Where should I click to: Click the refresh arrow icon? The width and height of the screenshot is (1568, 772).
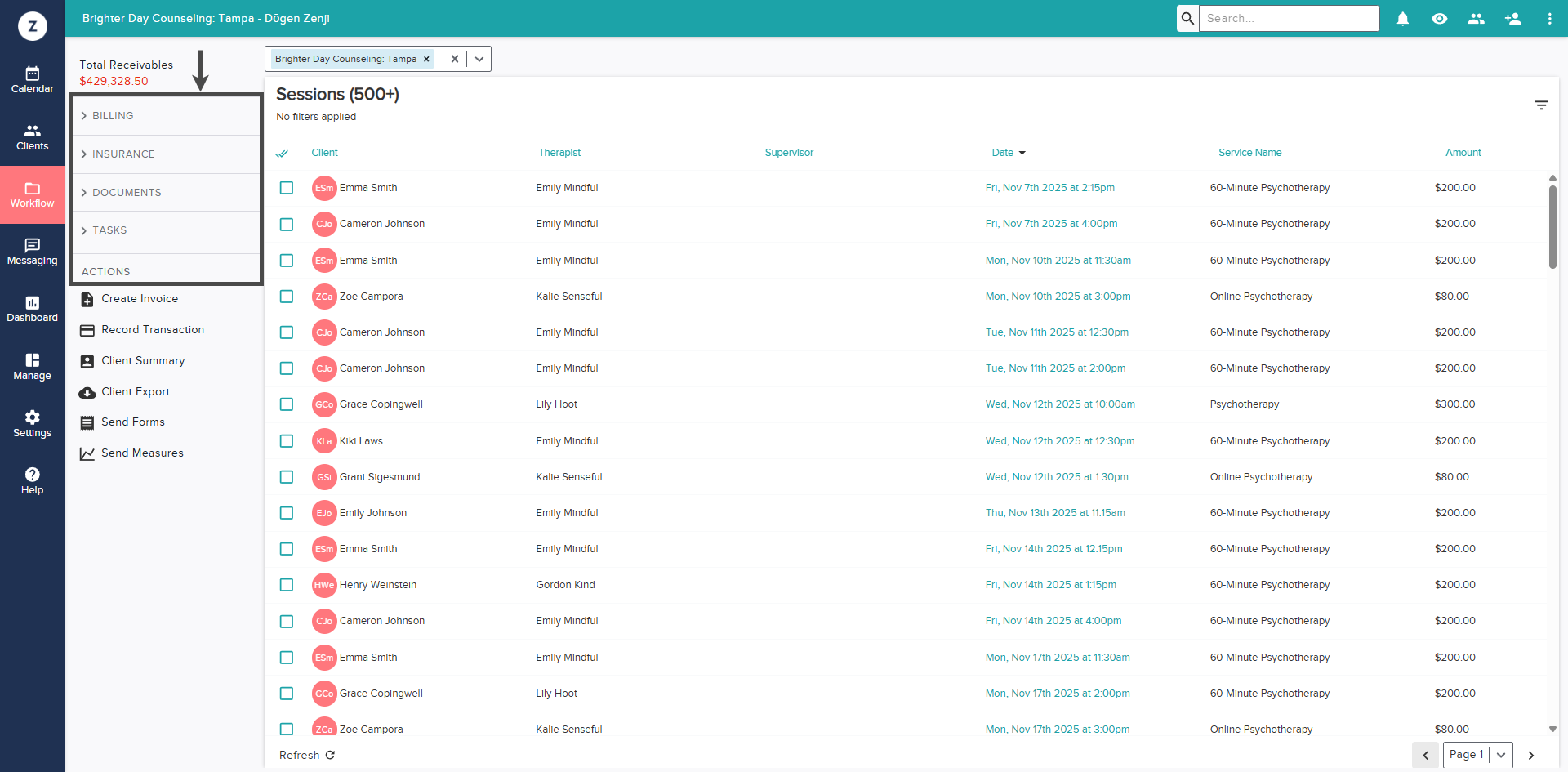tap(330, 755)
